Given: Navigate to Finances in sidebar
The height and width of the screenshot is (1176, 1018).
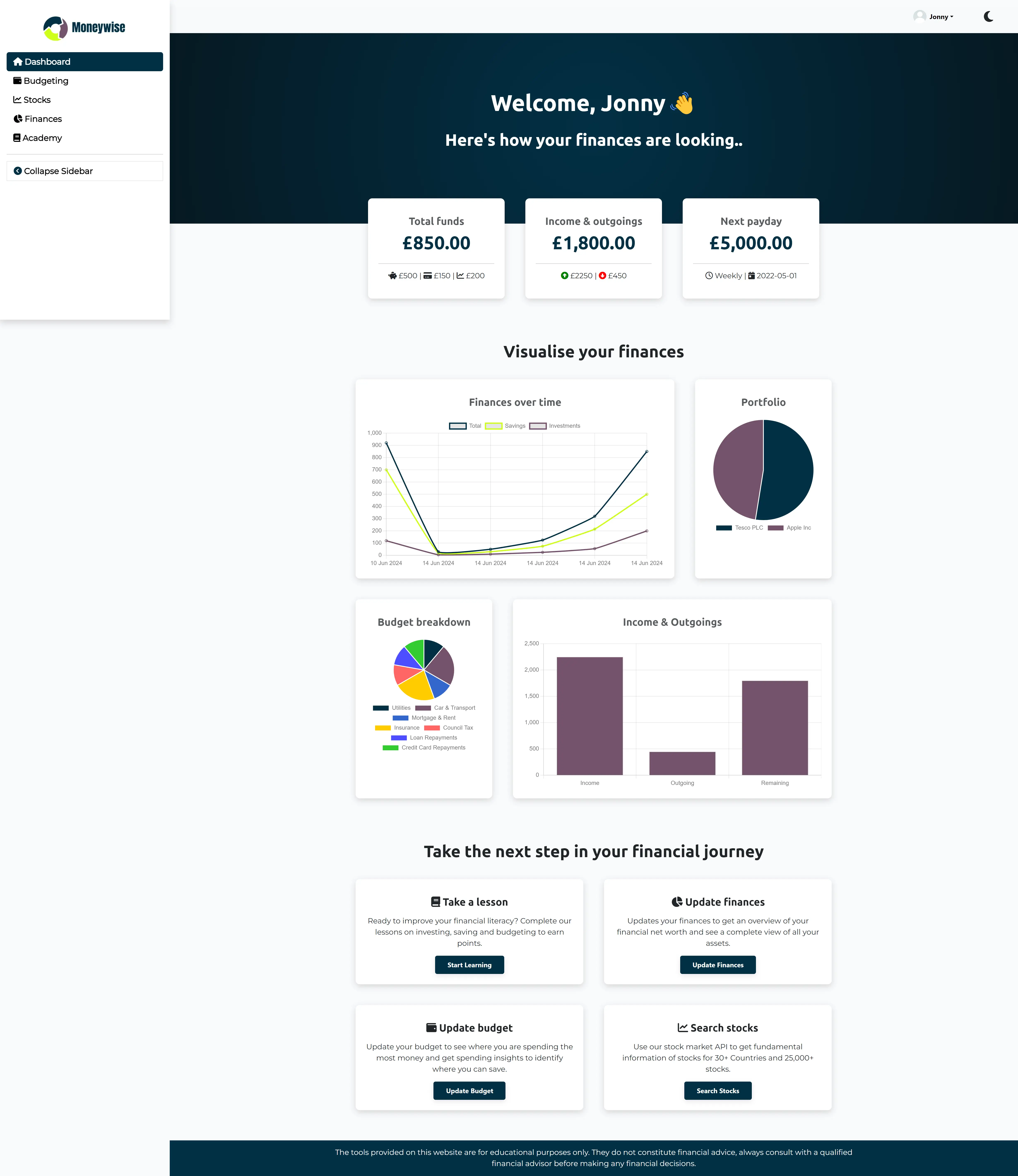Looking at the screenshot, I should click(x=85, y=119).
